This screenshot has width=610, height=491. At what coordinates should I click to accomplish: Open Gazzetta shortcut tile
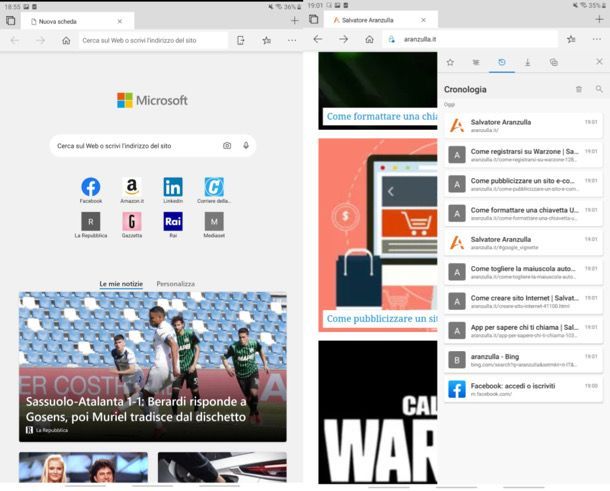(132, 225)
